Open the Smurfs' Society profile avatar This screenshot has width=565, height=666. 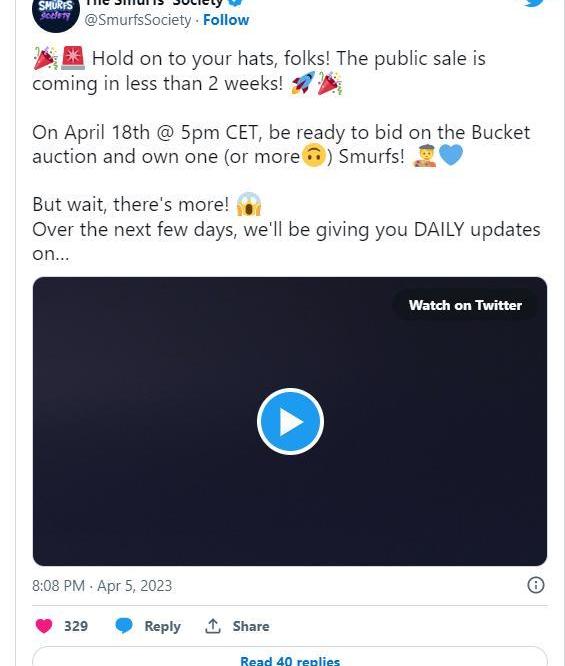pyautogui.click(x=56, y=13)
